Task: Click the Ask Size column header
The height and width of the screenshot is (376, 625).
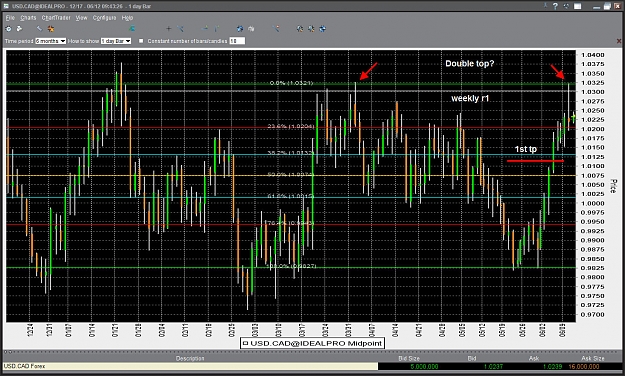Action: [x=592, y=358]
